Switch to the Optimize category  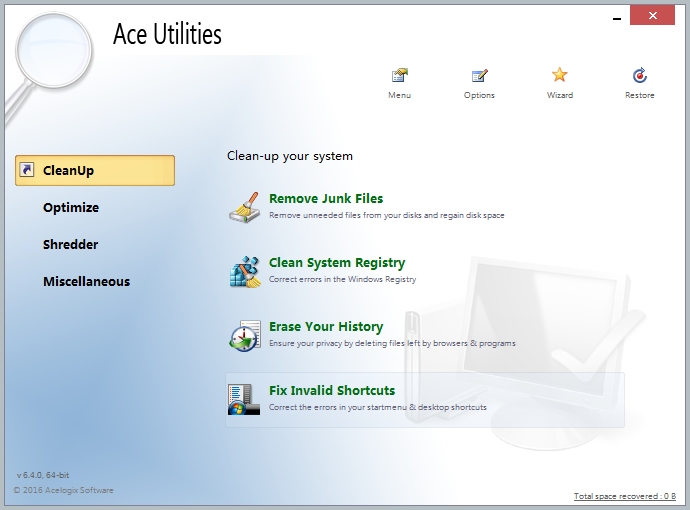71,208
